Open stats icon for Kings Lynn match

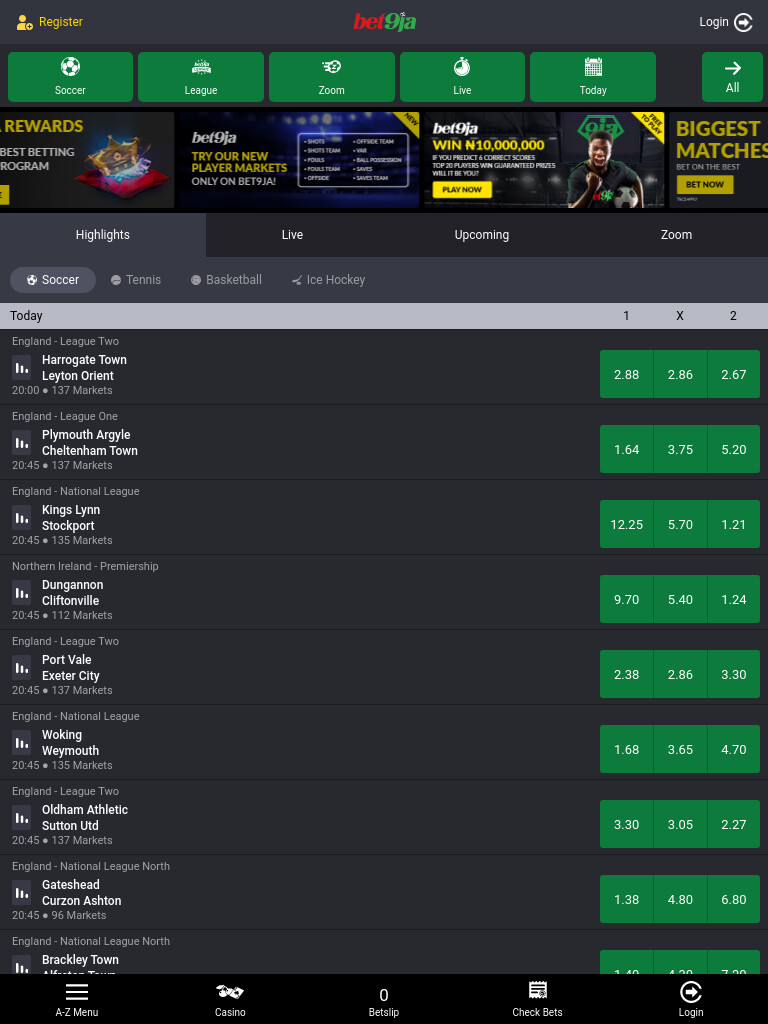pyautogui.click(x=22, y=518)
